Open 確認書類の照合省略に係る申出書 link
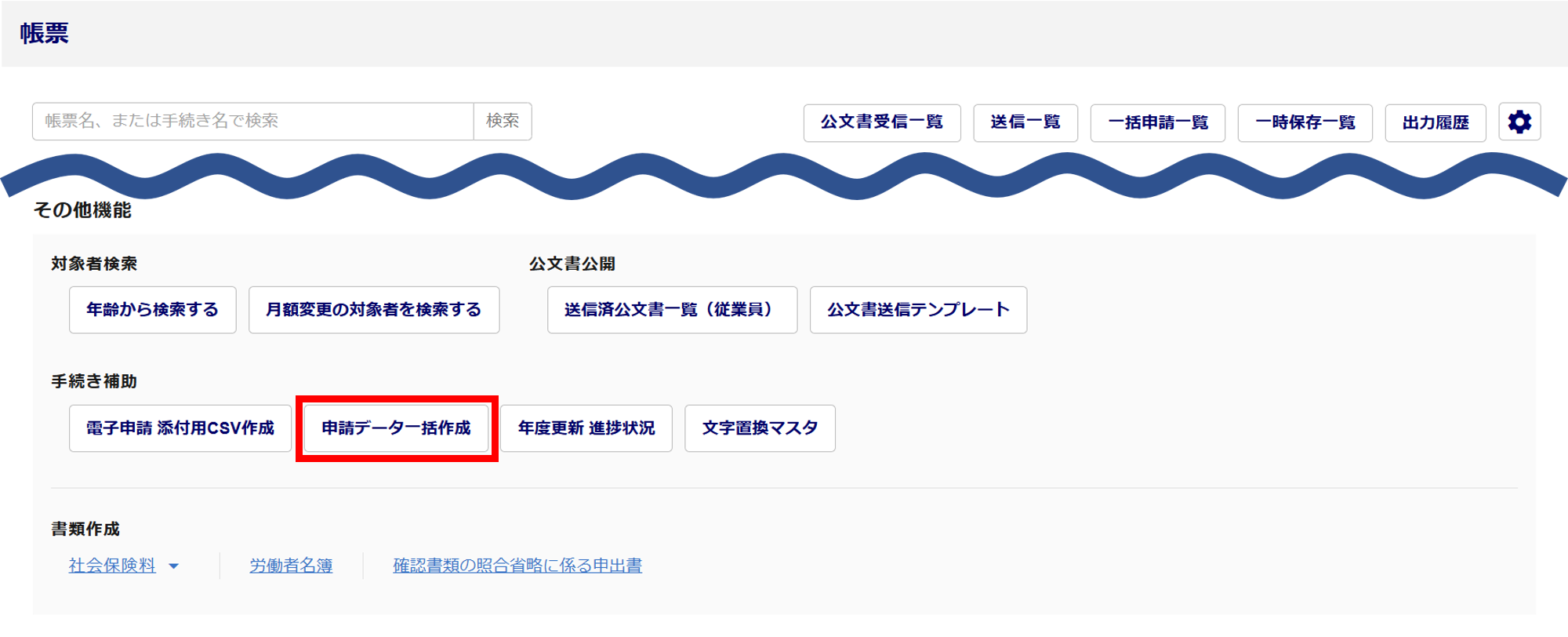The width and height of the screenshot is (1568, 637). [x=517, y=566]
